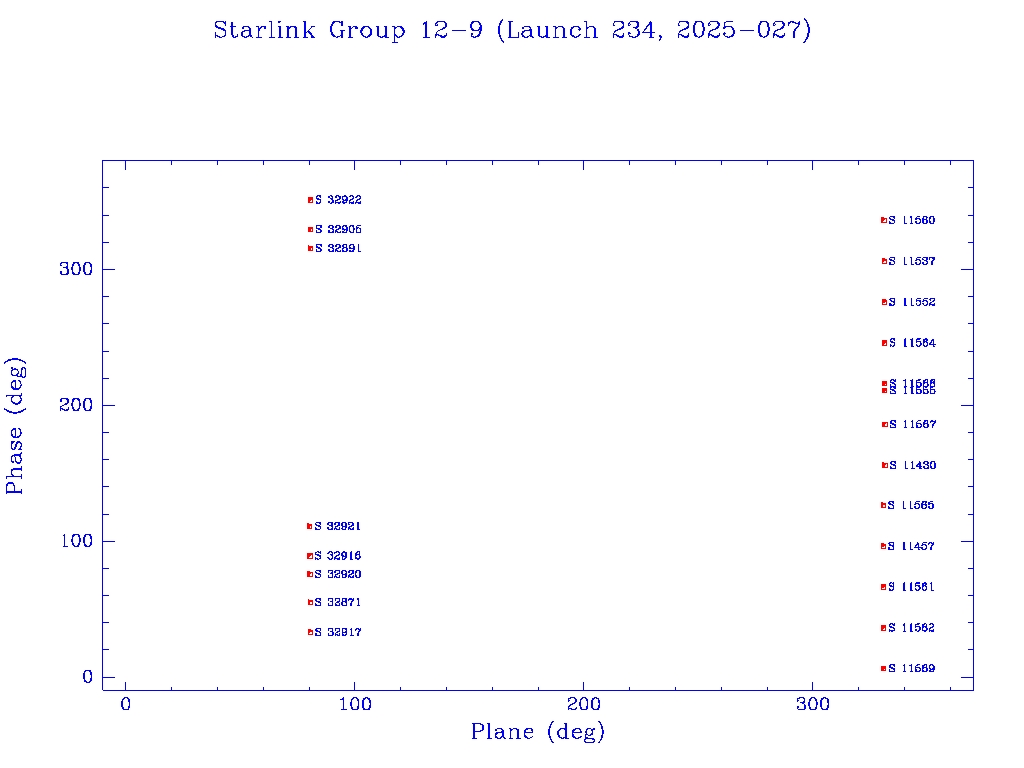Viewport: 1024px width, 768px height.
Task: Click the S 32871 satellite label
Action: point(338,603)
